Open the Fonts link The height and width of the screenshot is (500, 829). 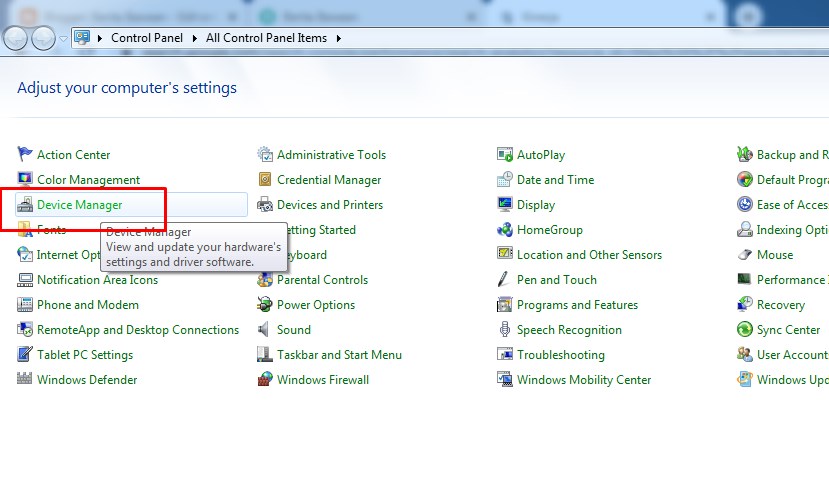click(51, 229)
